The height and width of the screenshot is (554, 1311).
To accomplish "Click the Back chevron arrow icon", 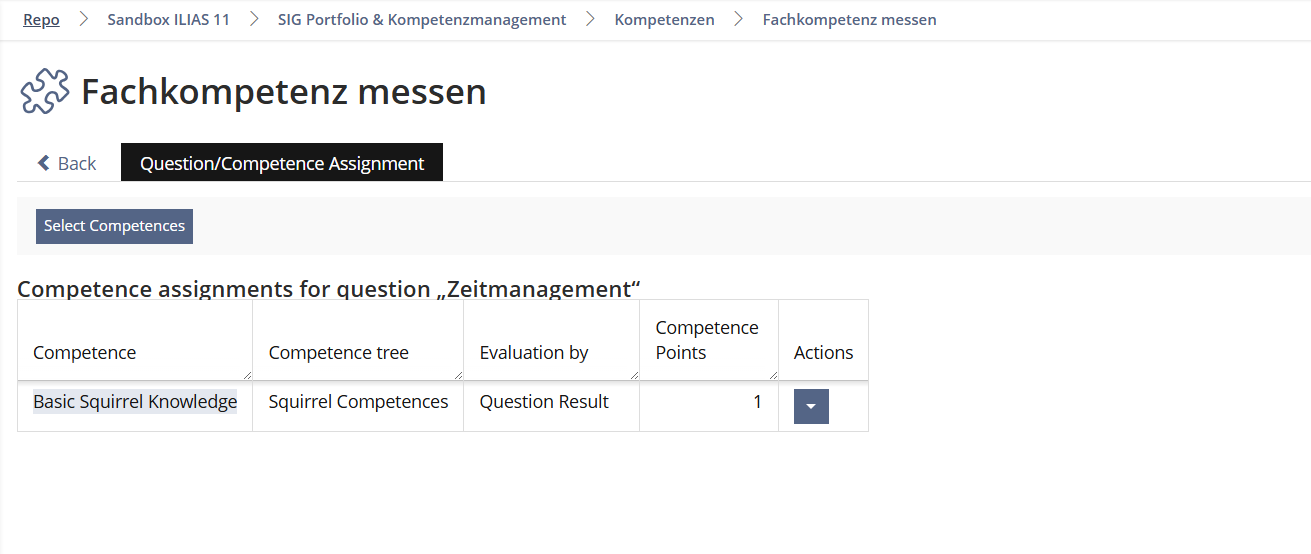I will [43, 163].
